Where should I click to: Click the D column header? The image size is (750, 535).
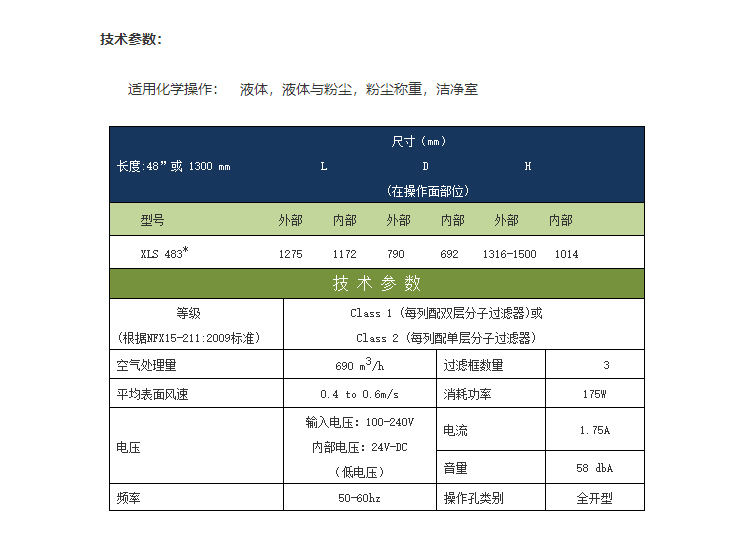click(x=425, y=166)
